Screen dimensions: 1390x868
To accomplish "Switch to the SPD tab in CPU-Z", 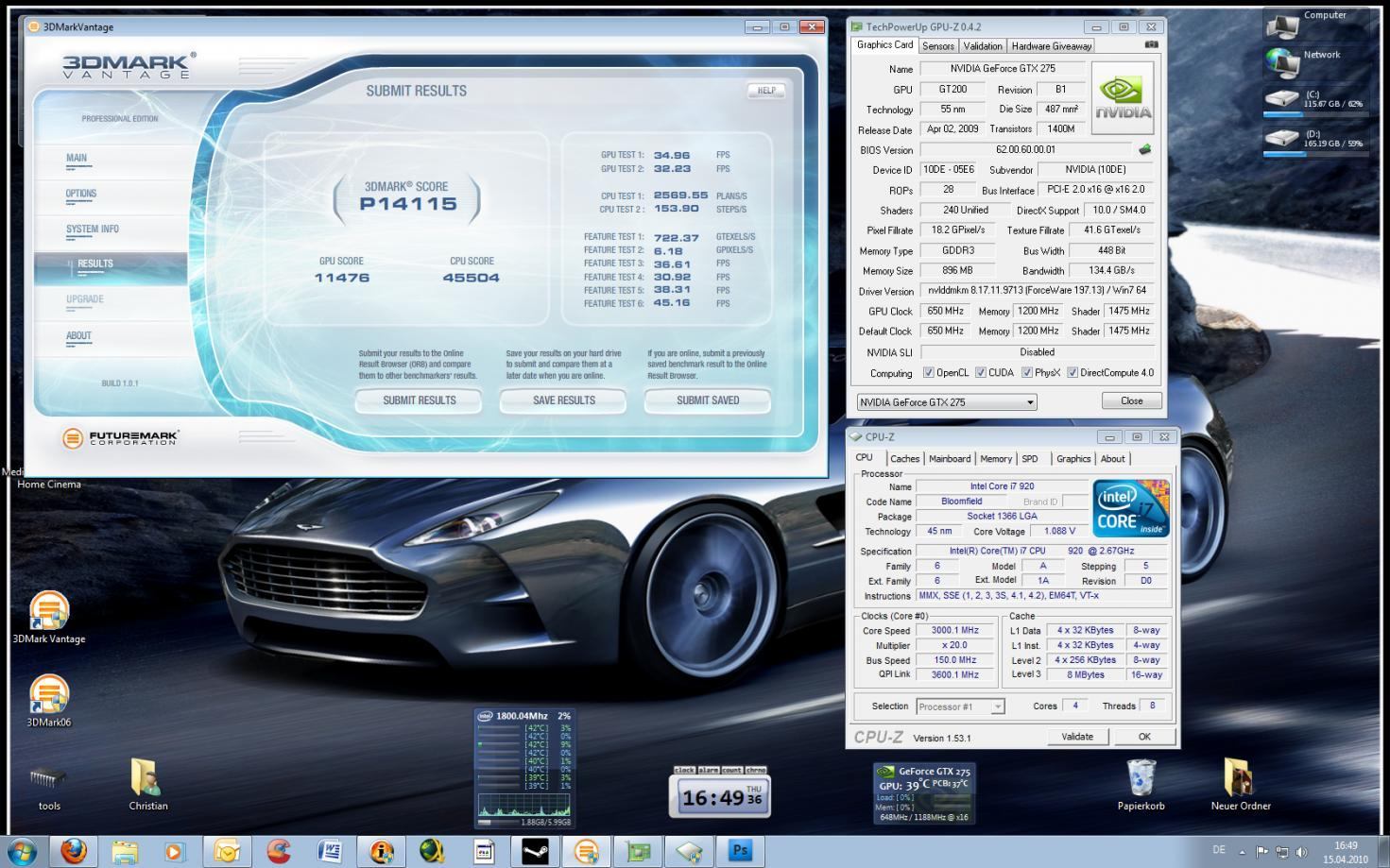I will coord(1030,459).
